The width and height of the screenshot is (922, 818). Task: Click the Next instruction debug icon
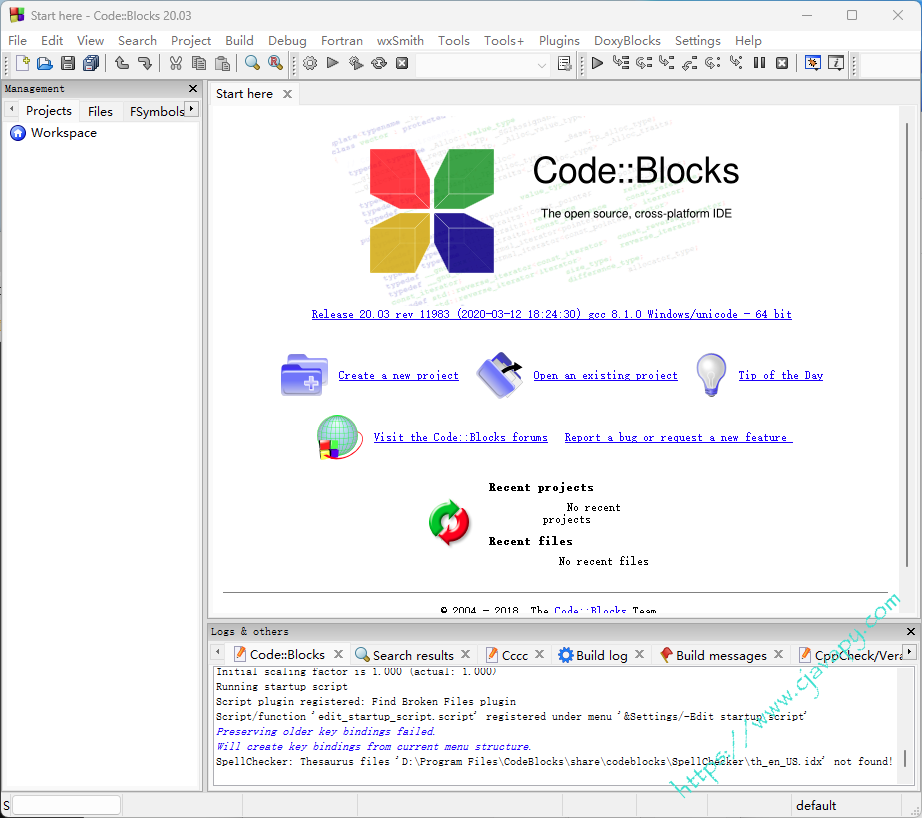(x=712, y=63)
